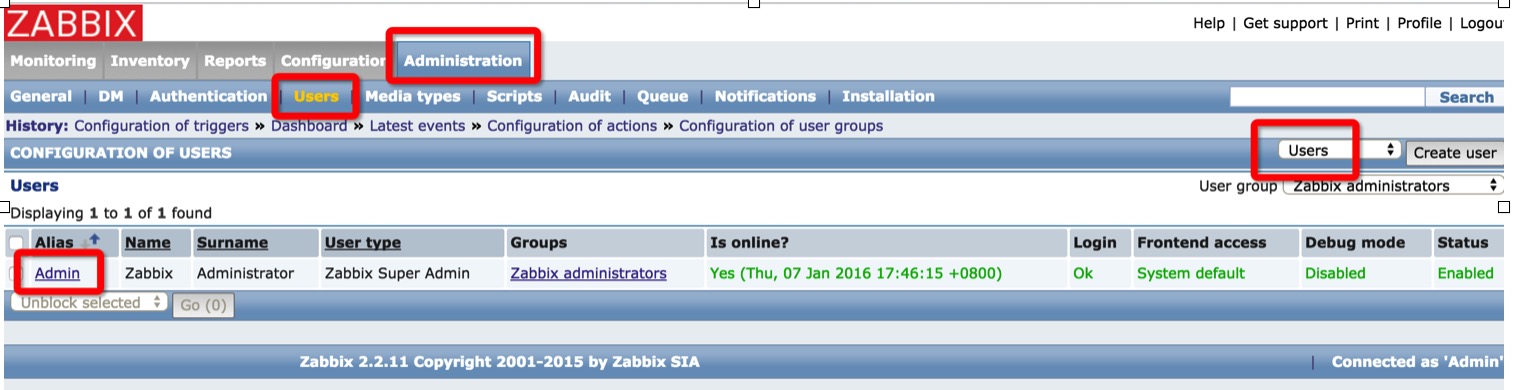Screen dimensions: 1516x390
Task: Click the 'Administrator' surname cell
Action: 245,273
